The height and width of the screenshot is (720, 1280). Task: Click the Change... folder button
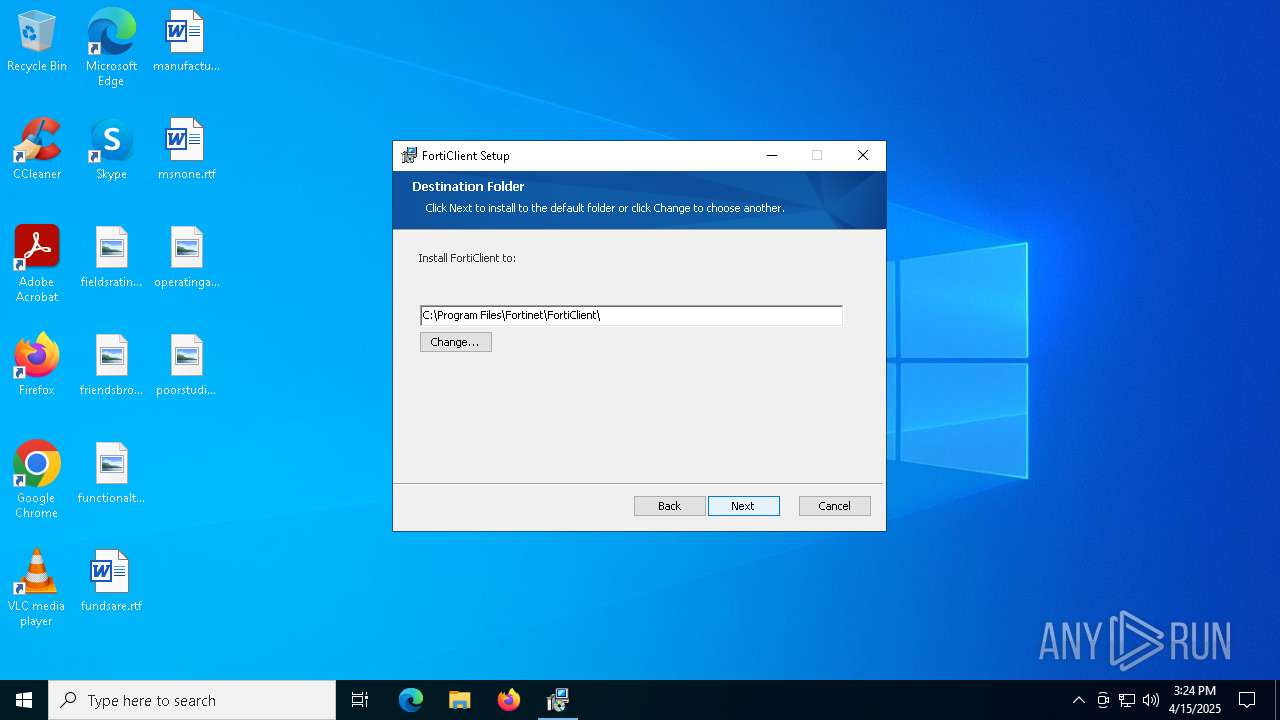455,342
